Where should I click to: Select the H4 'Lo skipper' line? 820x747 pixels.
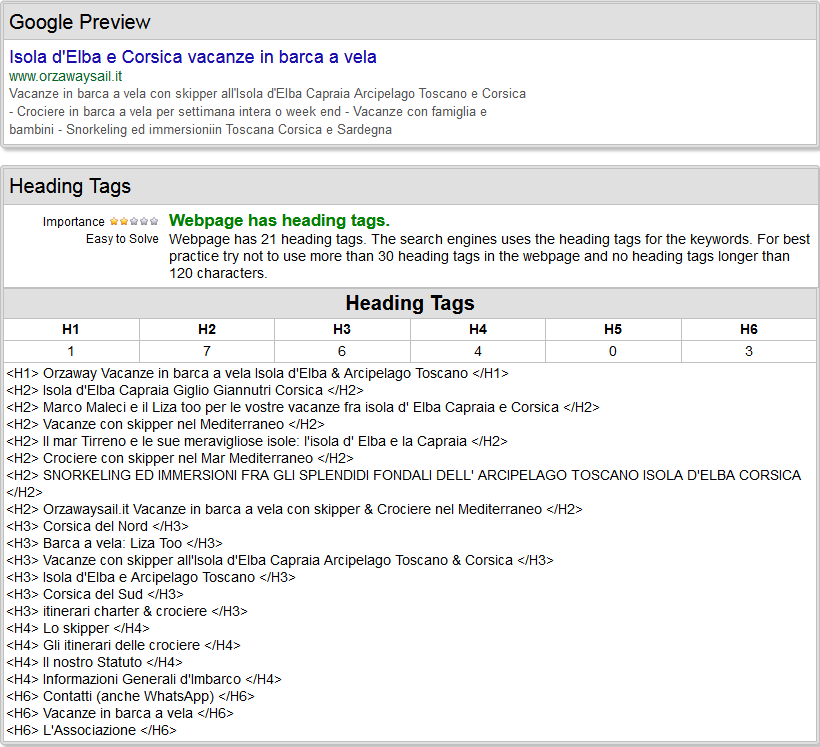[78, 628]
